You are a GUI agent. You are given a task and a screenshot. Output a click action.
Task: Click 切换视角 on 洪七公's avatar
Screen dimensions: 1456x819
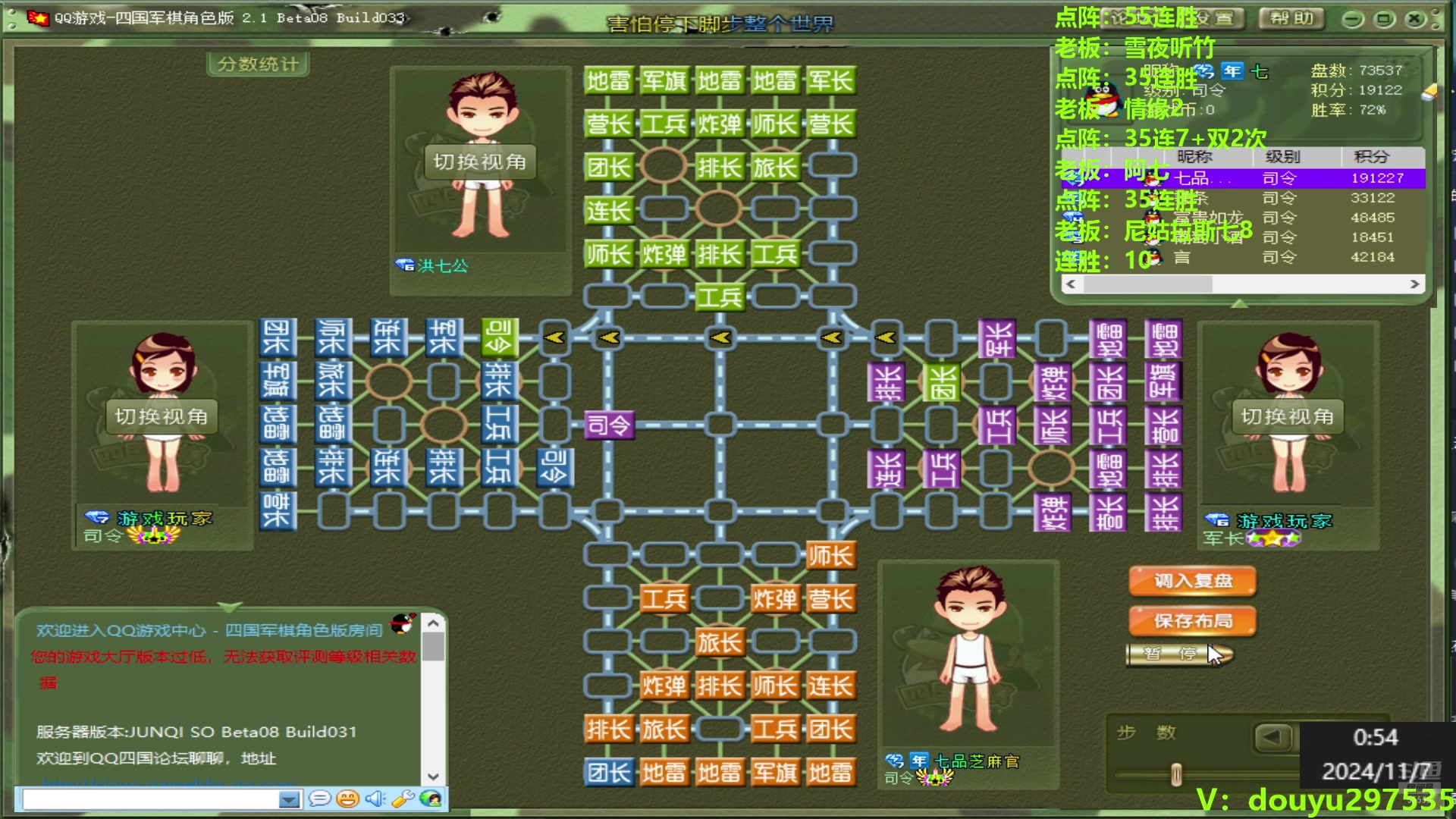coord(480,162)
